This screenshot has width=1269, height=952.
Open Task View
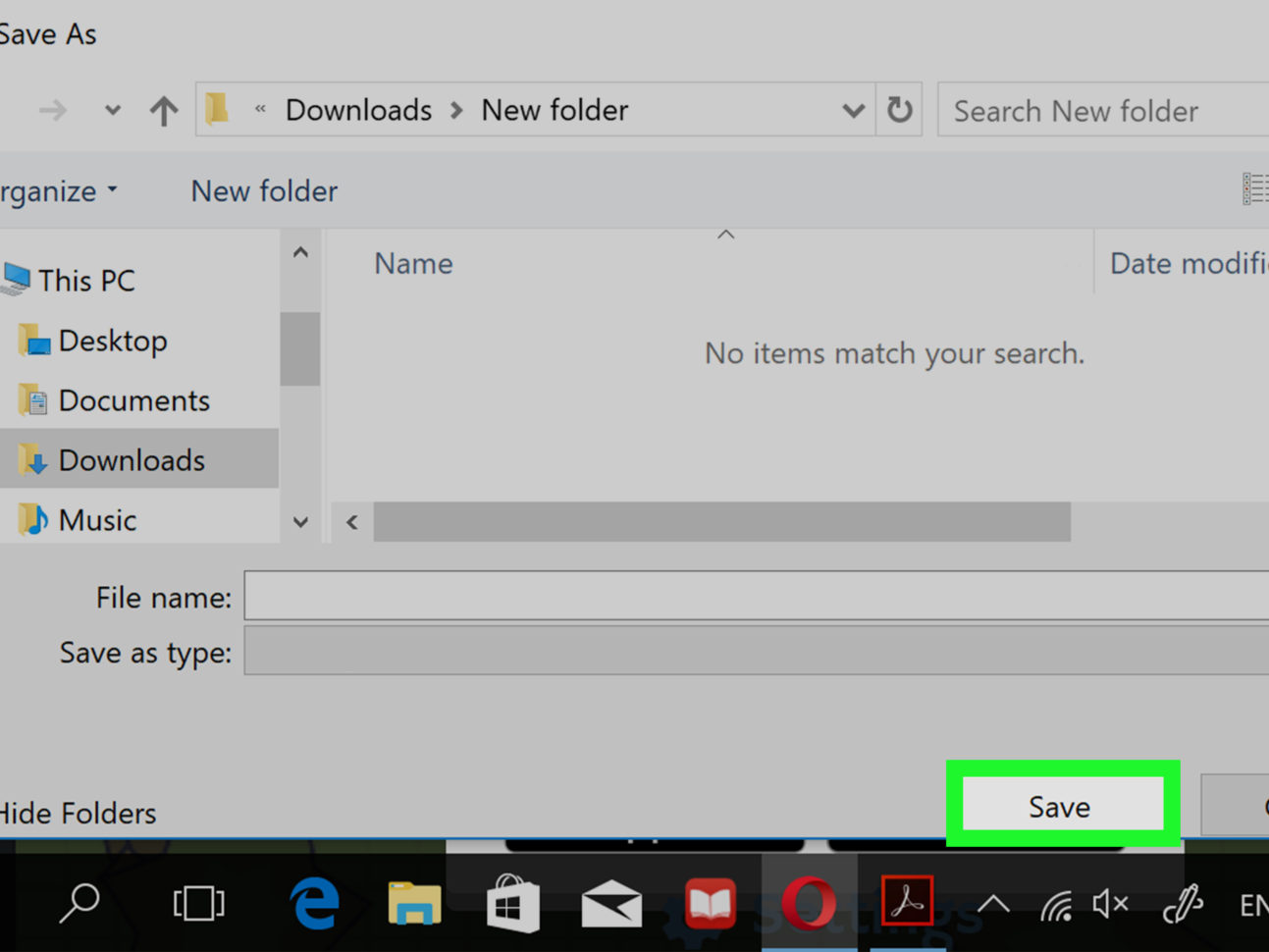[198, 903]
